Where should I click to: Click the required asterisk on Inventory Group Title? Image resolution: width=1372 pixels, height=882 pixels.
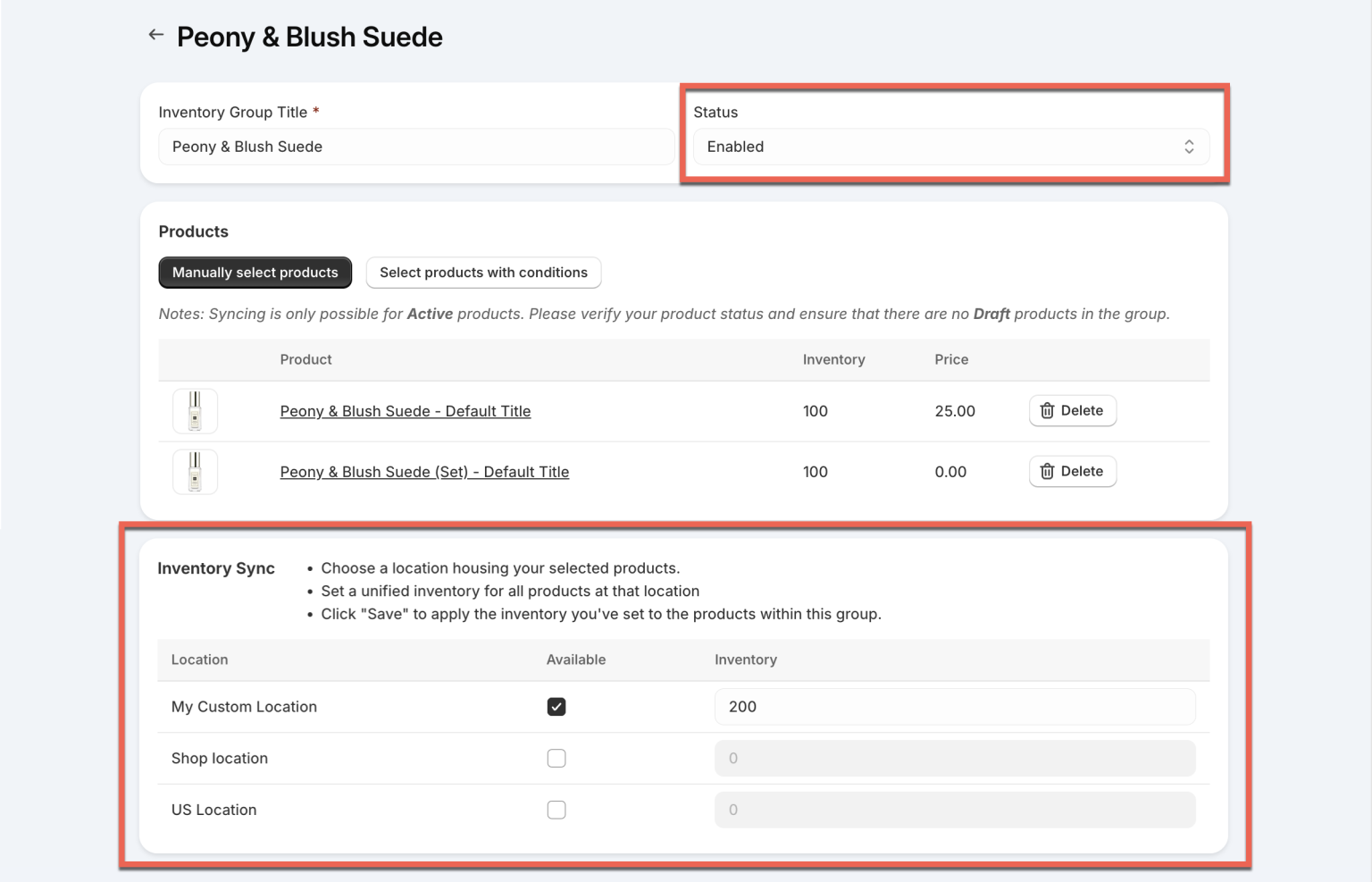click(x=315, y=111)
